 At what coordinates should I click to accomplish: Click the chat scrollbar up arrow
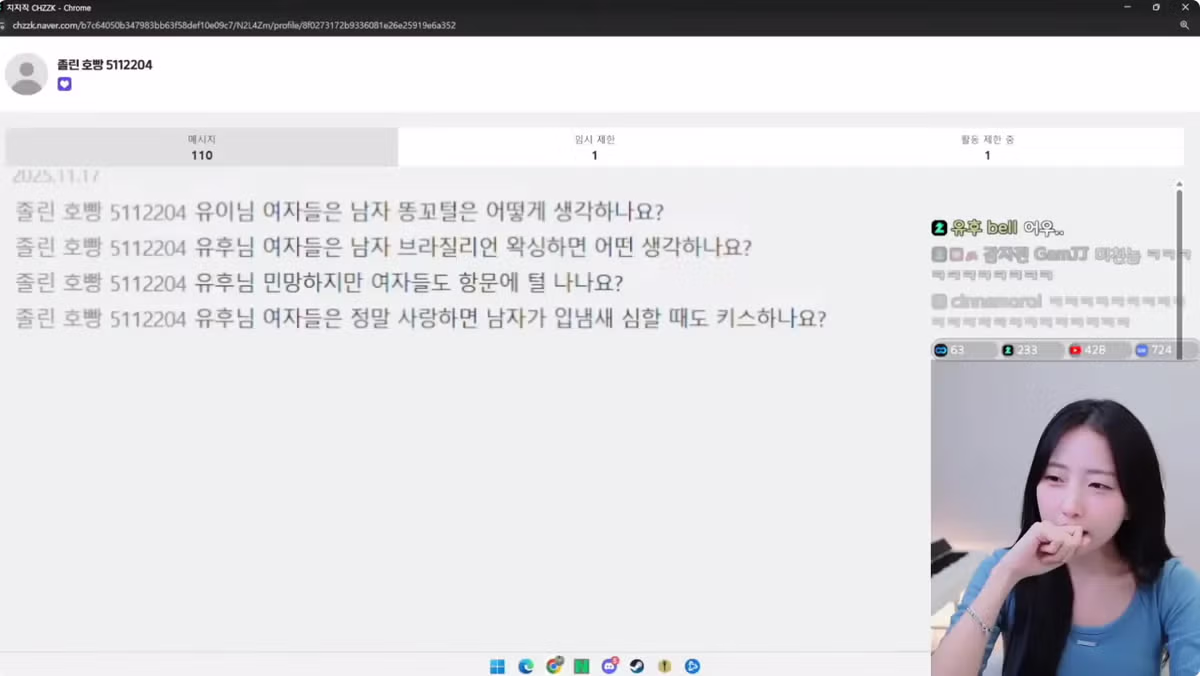(1178, 185)
